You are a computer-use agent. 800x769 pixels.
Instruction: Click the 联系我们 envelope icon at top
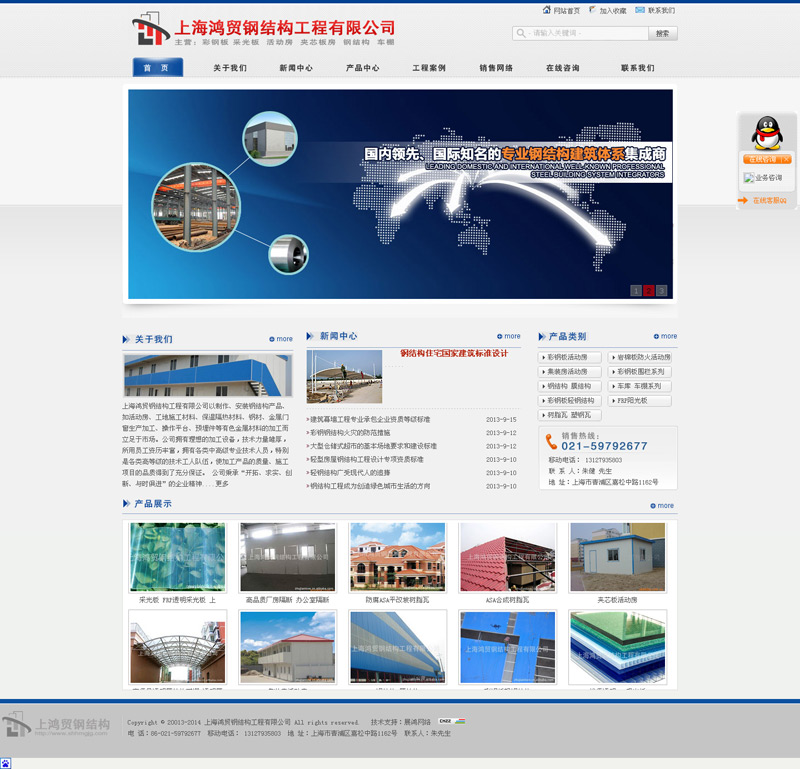pos(639,11)
